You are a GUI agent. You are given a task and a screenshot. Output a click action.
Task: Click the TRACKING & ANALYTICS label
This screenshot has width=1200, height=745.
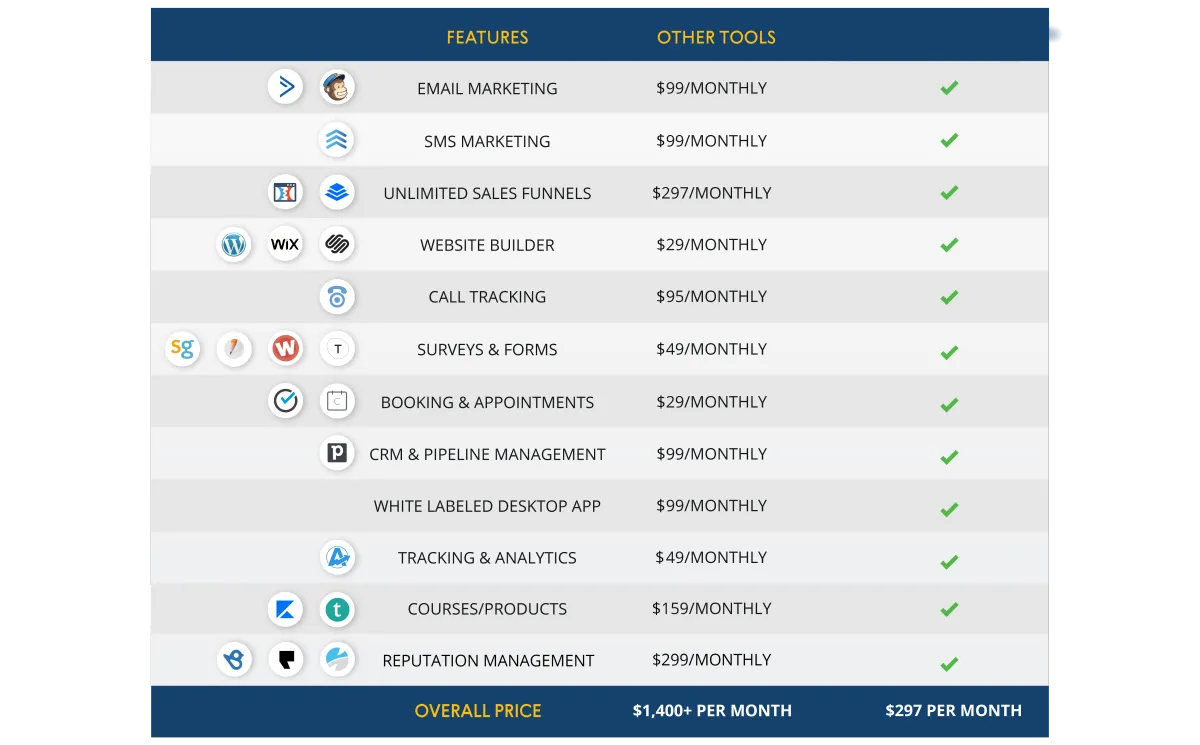click(x=487, y=558)
